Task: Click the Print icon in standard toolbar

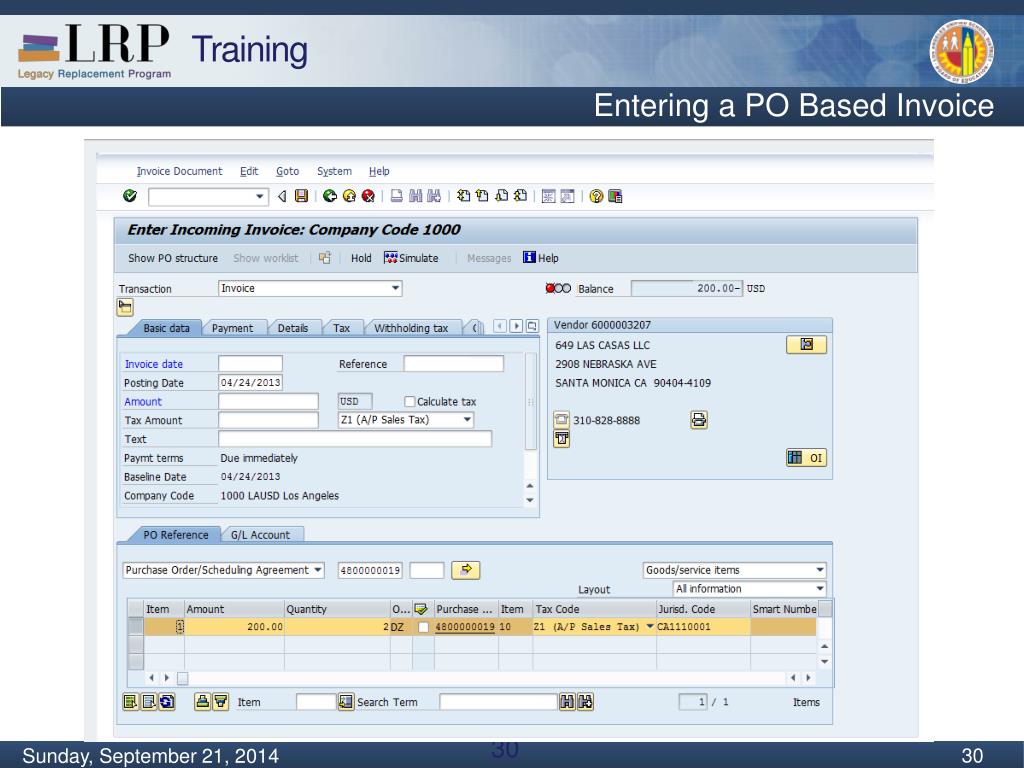Action: [396, 196]
